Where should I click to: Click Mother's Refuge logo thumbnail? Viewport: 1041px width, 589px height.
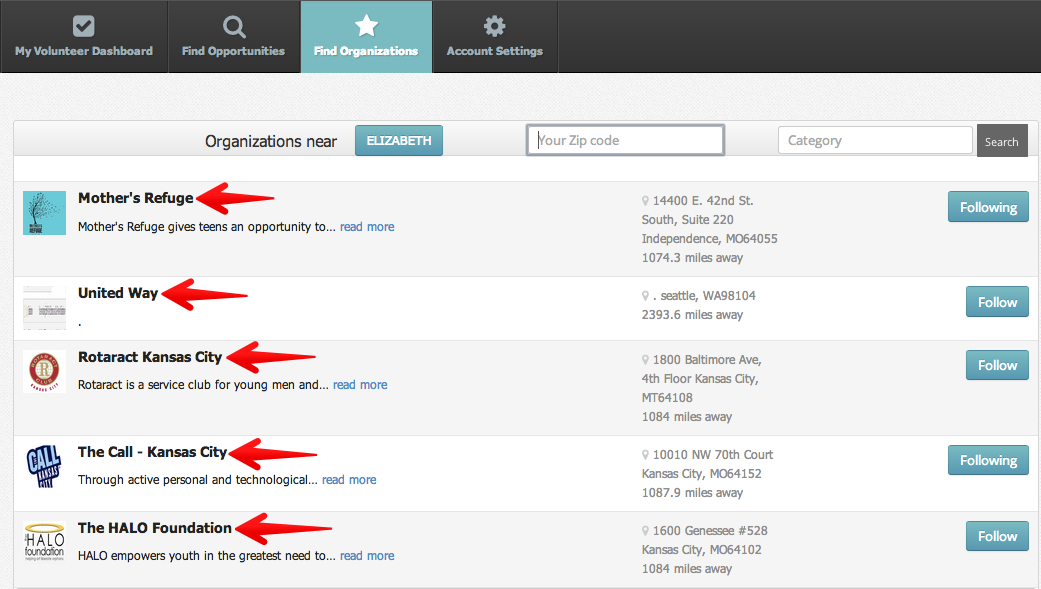pos(44,213)
